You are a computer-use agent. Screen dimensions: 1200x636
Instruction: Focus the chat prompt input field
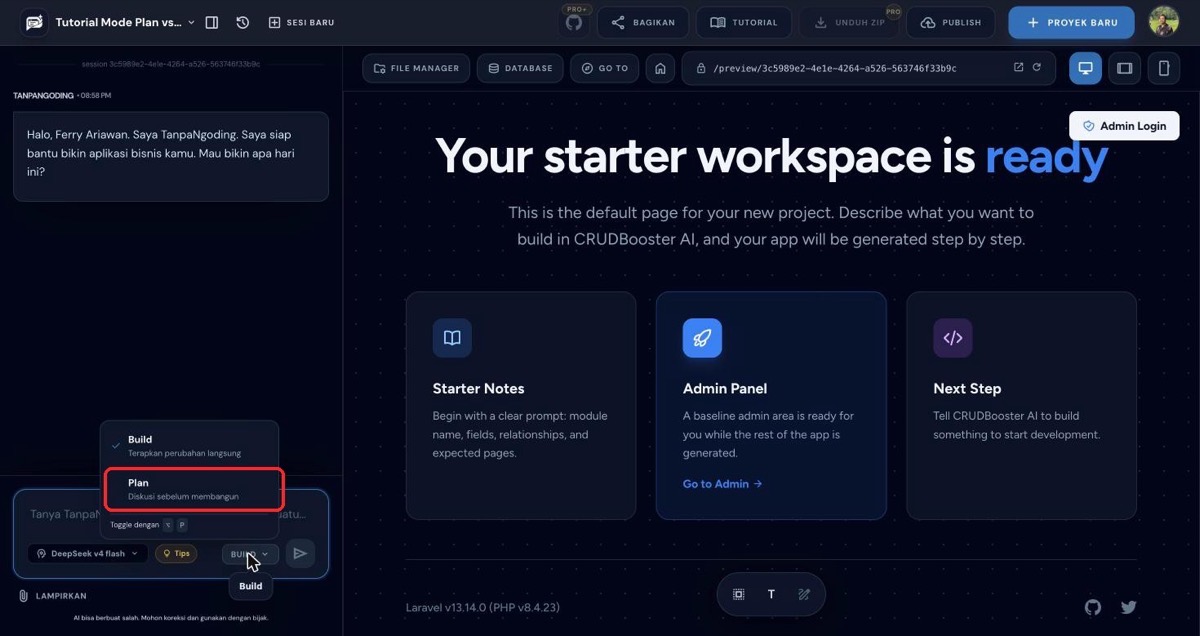click(170, 514)
